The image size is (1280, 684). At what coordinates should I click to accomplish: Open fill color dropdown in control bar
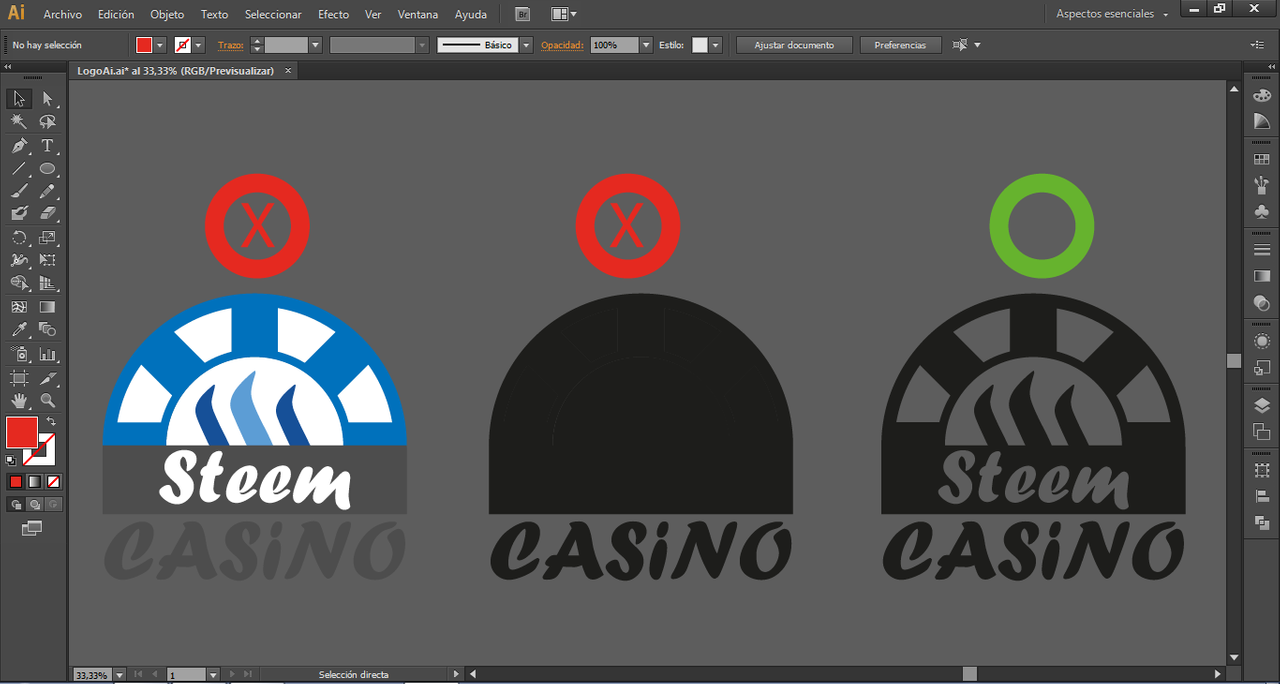[160, 45]
